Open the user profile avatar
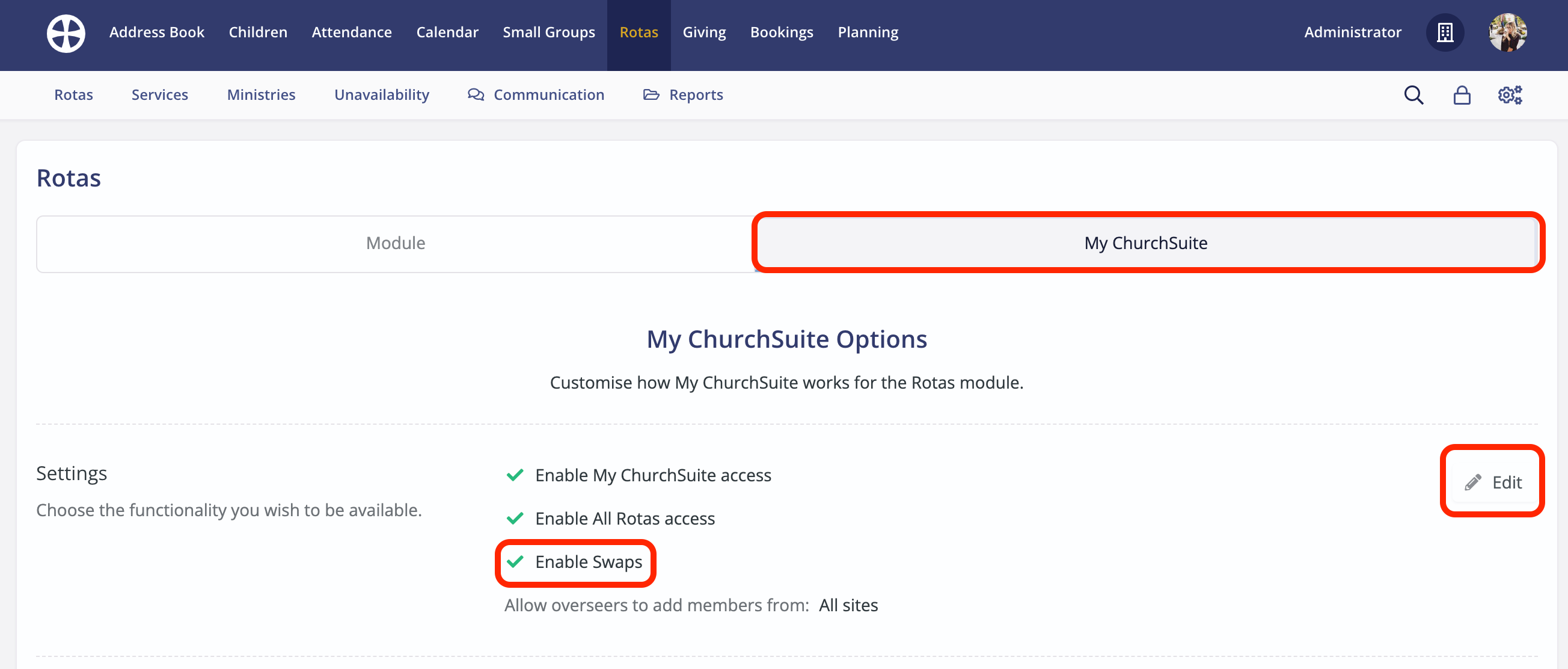This screenshot has width=1568, height=669. [1507, 33]
